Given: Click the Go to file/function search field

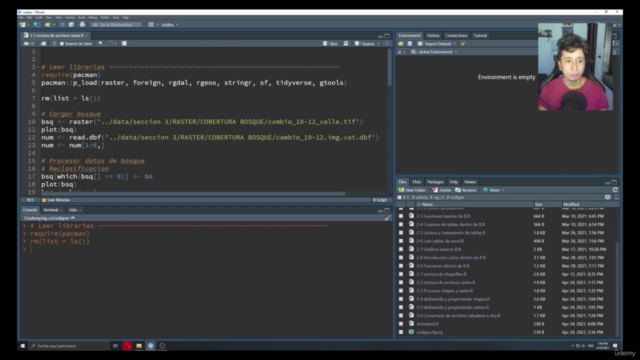Looking at the screenshot, I should pyautogui.click(x=116, y=25).
